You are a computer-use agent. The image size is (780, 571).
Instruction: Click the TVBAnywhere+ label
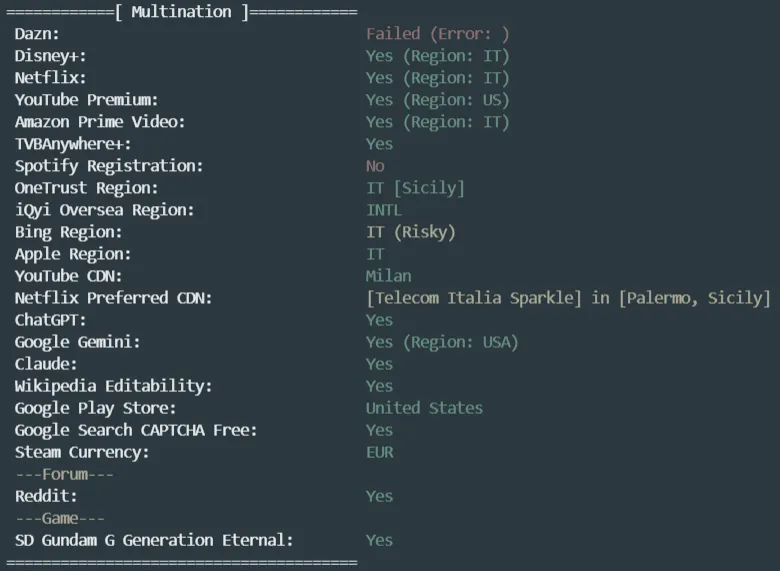pos(73,144)
